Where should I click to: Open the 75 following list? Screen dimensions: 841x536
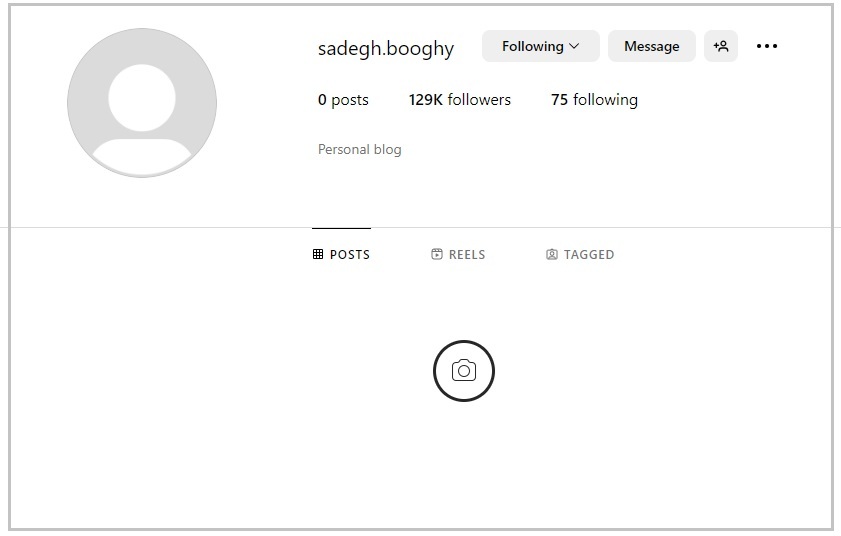click(x=594, y=100)
